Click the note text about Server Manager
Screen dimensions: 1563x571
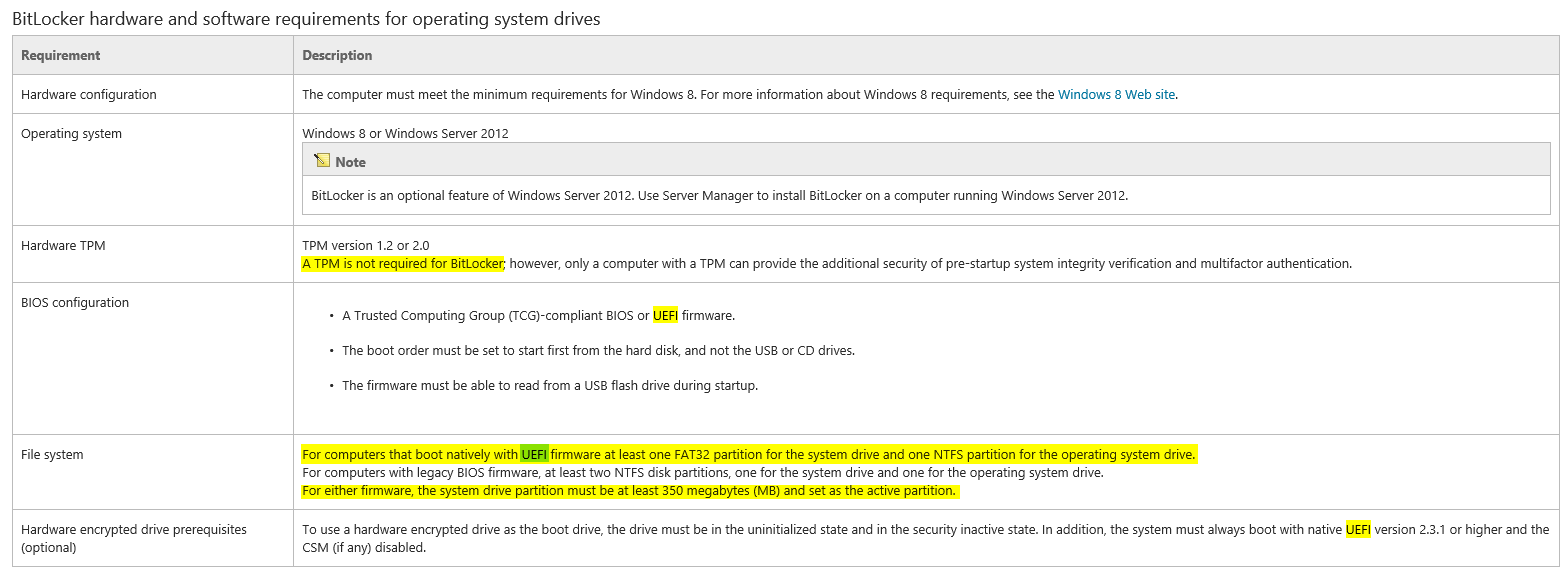(x=719, y=195)
